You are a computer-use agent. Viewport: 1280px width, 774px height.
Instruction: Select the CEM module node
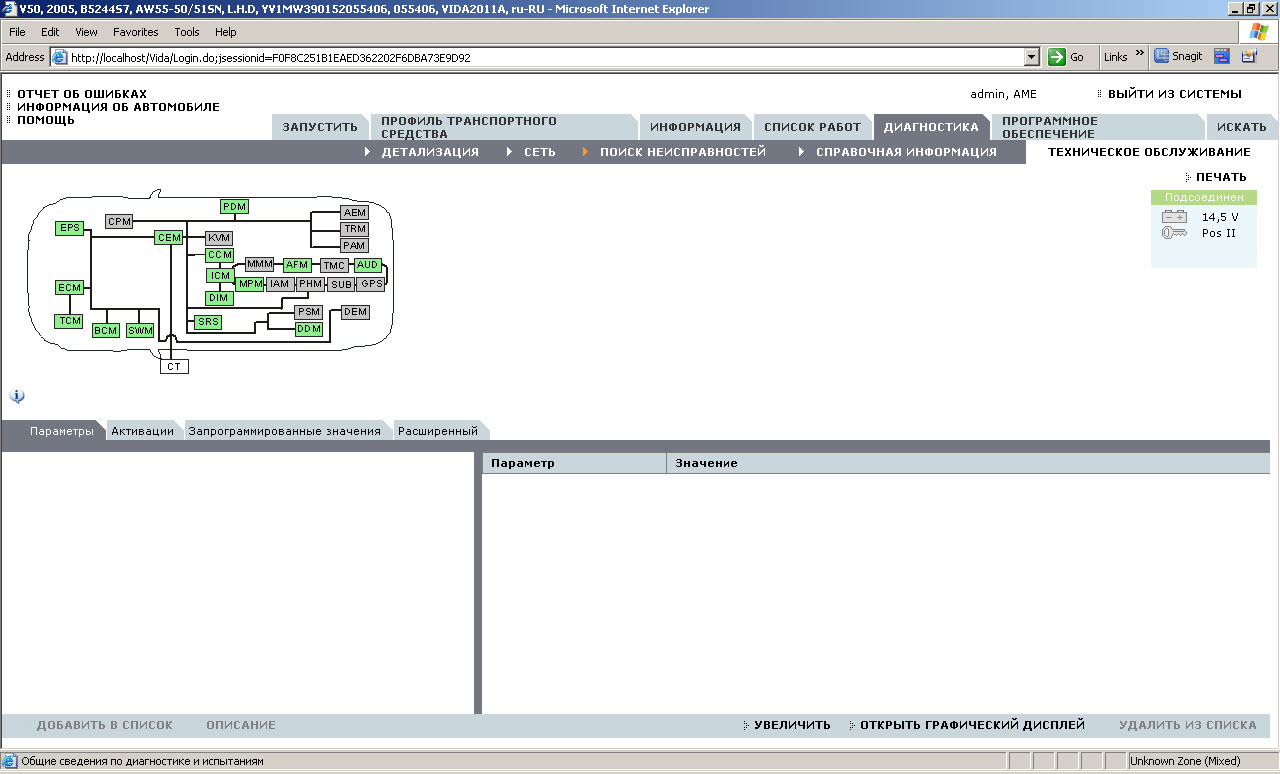(169, 238)
